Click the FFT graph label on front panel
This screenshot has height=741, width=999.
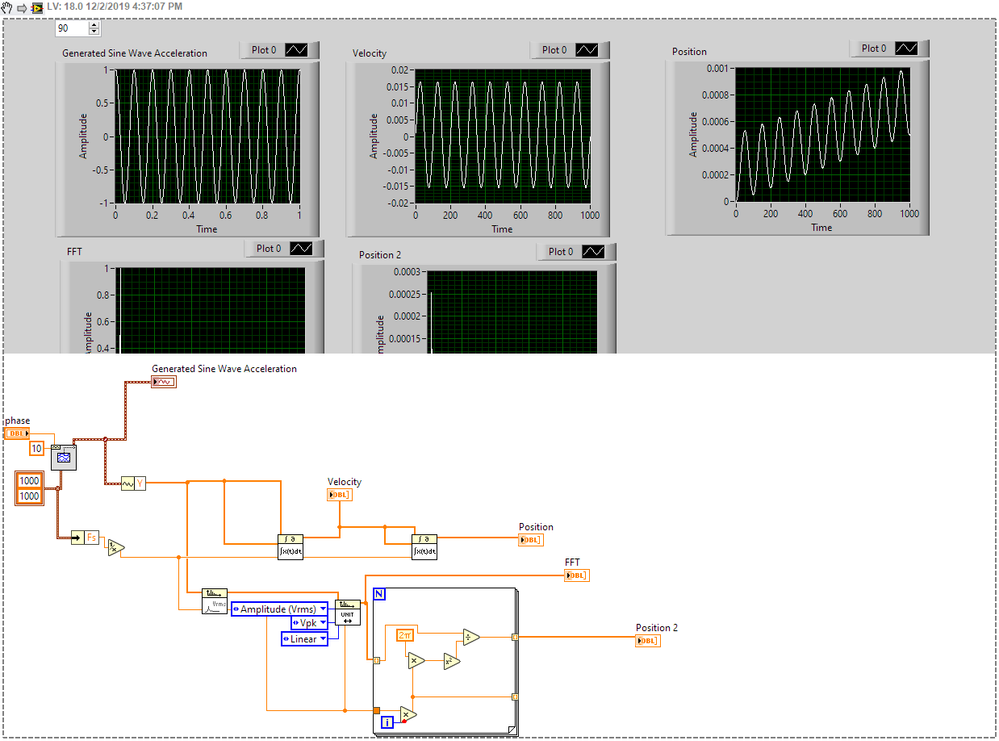[x=75, y=252]
